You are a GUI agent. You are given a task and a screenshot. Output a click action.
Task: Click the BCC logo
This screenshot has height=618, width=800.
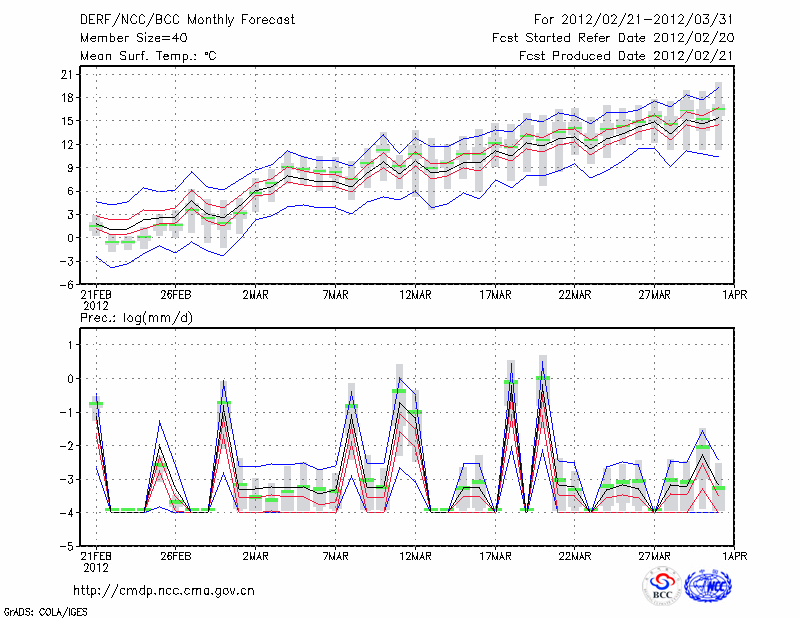point(662,587)
